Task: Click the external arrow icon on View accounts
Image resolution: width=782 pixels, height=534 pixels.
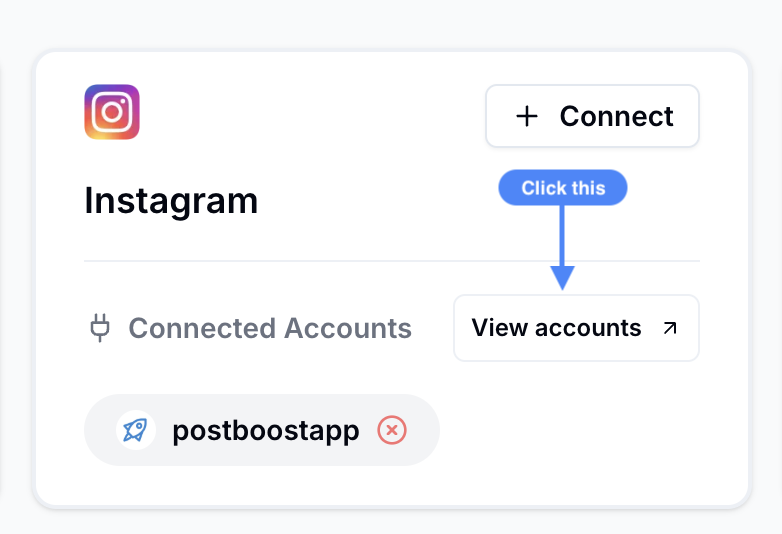Action: pos(670,328)
